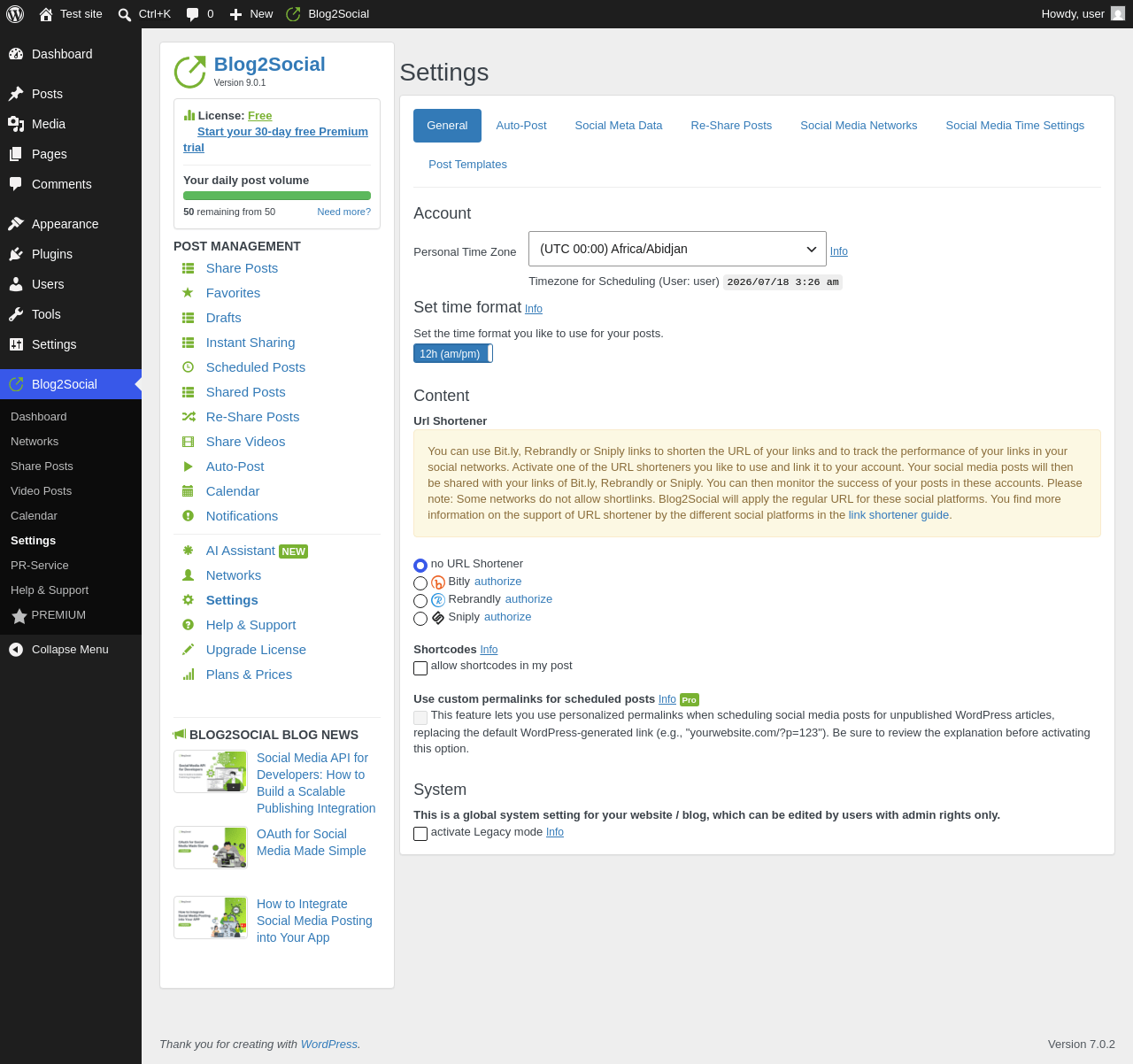Viewport: 1133px width, 1064px height.
Task: Click the AI Assistant icon
Action: [188, 551]
